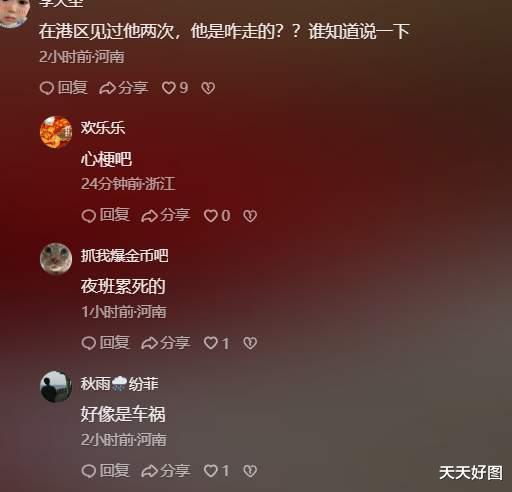Dislike the top comment about 港区
This screenshot has width=512, height=492.
click(x=208, y=88)
